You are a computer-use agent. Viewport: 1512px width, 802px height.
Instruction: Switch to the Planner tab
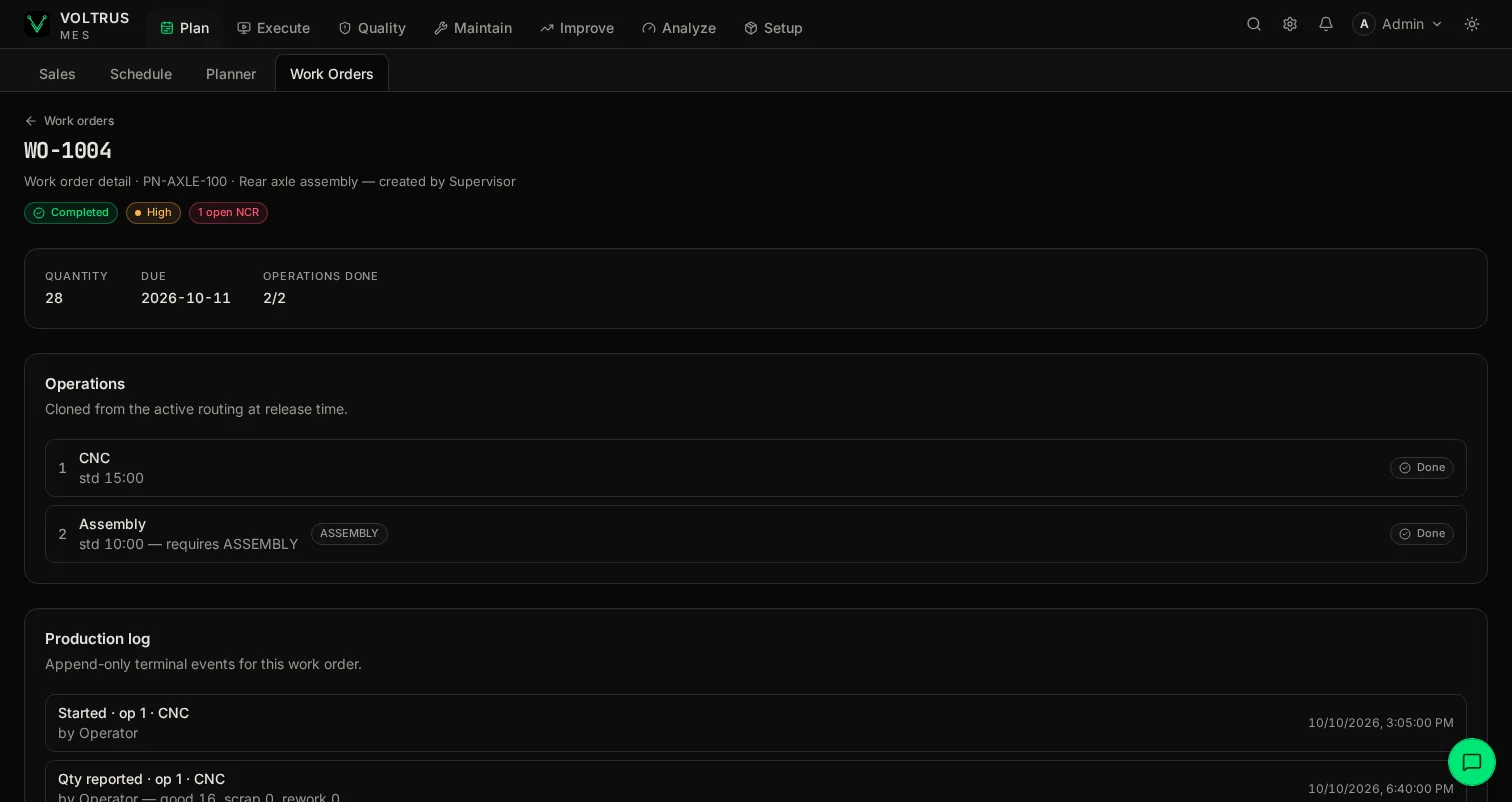231,74
